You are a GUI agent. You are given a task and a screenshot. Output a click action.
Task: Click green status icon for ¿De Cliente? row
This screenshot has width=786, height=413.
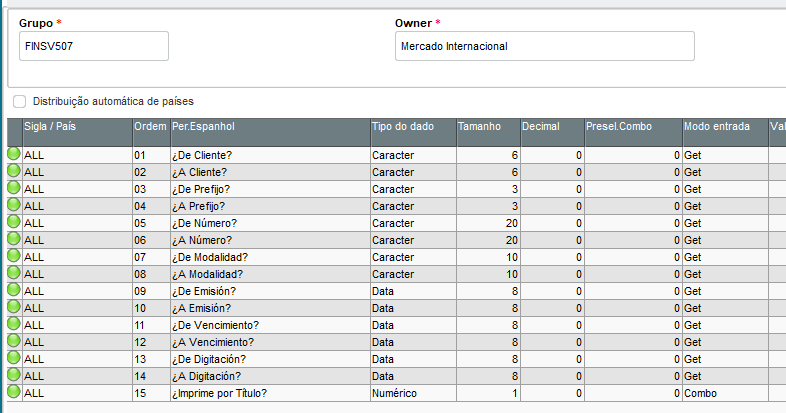coord(14,155)
